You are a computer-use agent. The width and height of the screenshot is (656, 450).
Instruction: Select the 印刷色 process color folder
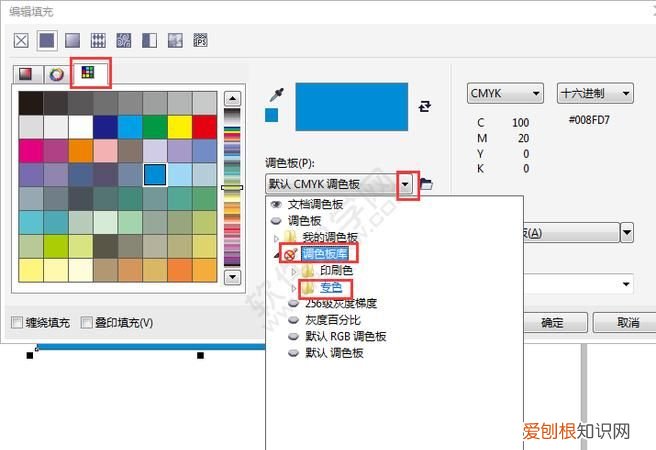(336, 271)
